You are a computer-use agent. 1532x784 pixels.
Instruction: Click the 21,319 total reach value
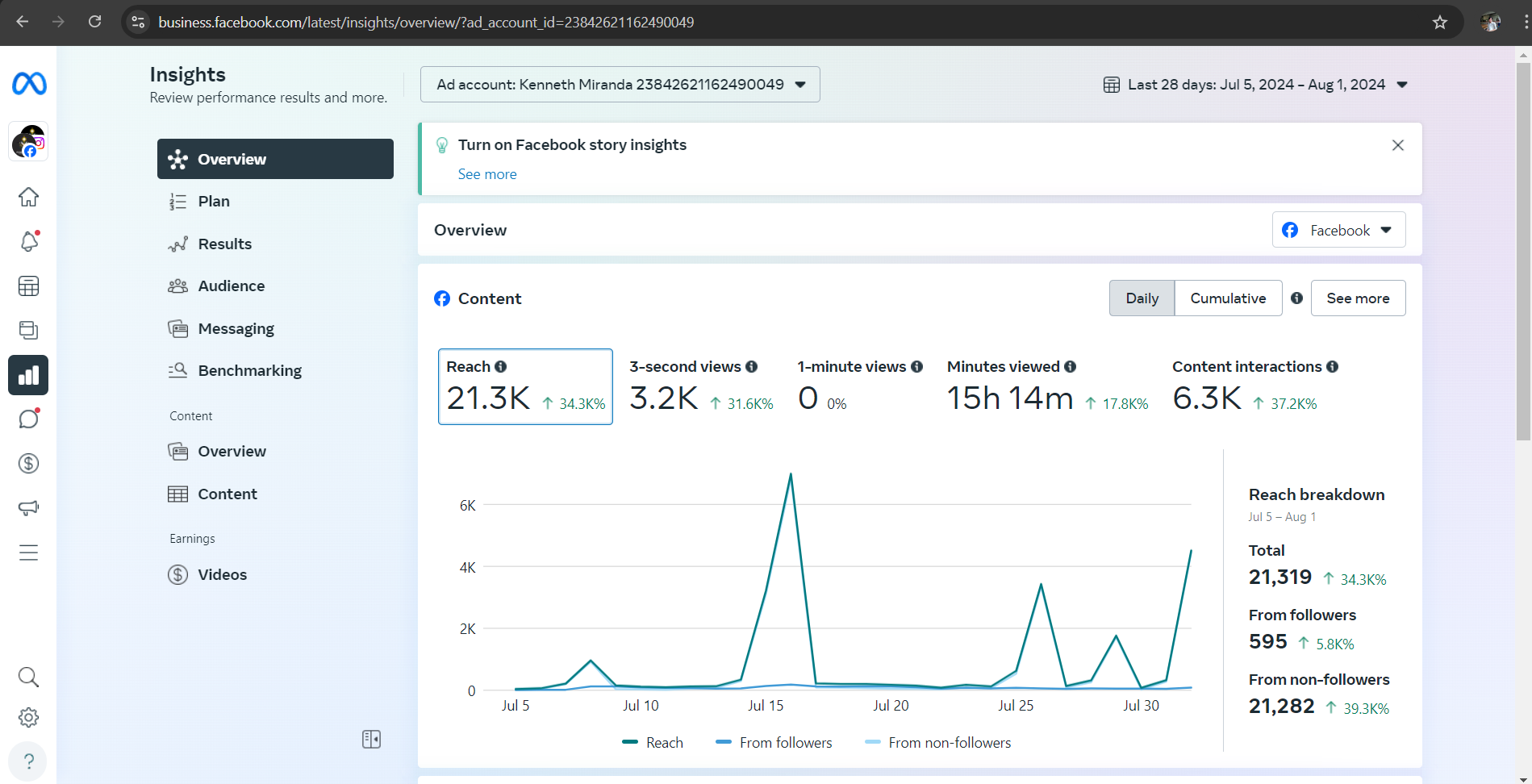[1280, 577]
